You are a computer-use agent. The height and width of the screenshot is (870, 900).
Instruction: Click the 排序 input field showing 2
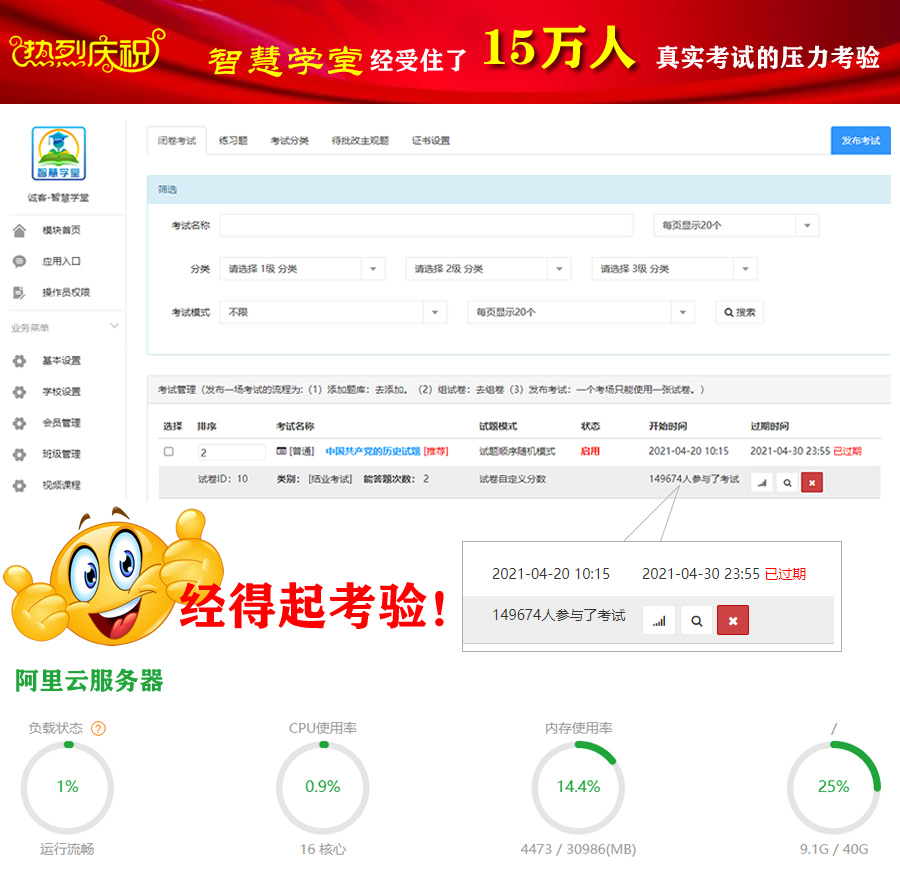click(231, 452)
